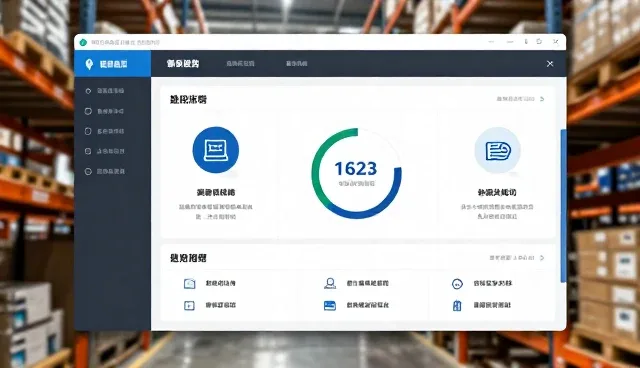This screenshot has width=640, height=368.
Task: Close the dark header bar with white X
Action: (550, 64)
